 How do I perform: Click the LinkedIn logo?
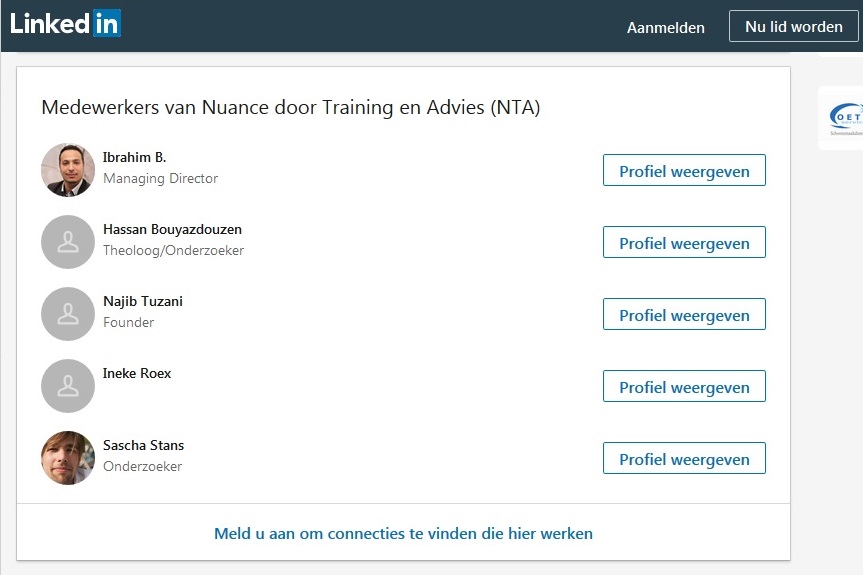65,24
